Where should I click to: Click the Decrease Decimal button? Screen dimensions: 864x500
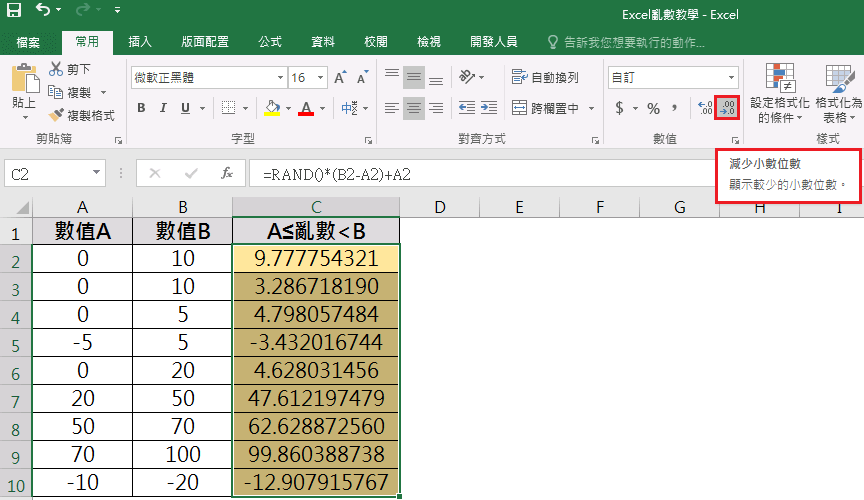(727, 108)
